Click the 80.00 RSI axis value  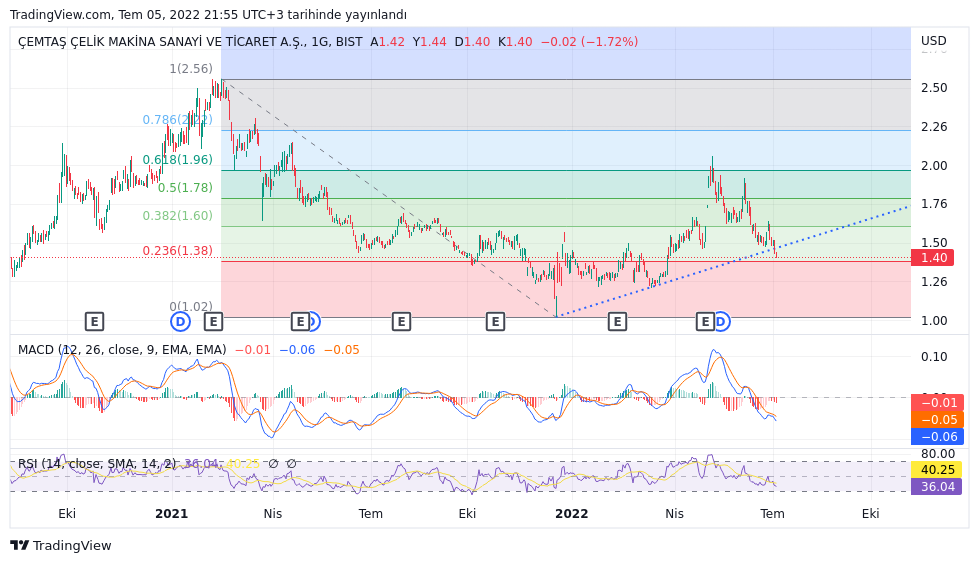pyautogui.click(x=938, y=454)
